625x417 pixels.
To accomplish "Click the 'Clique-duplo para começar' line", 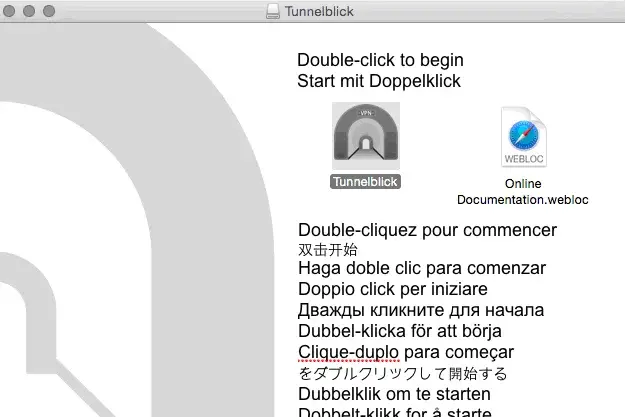I will point(405,352).
